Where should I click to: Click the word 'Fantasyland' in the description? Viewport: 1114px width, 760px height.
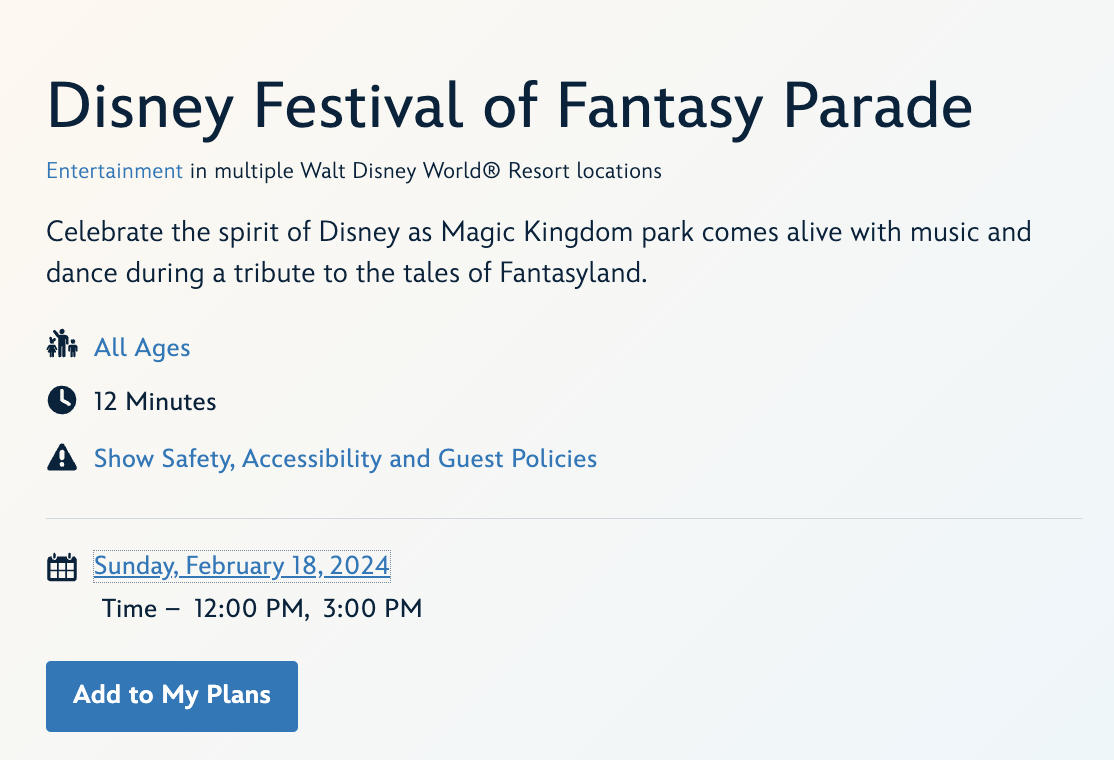573,273
